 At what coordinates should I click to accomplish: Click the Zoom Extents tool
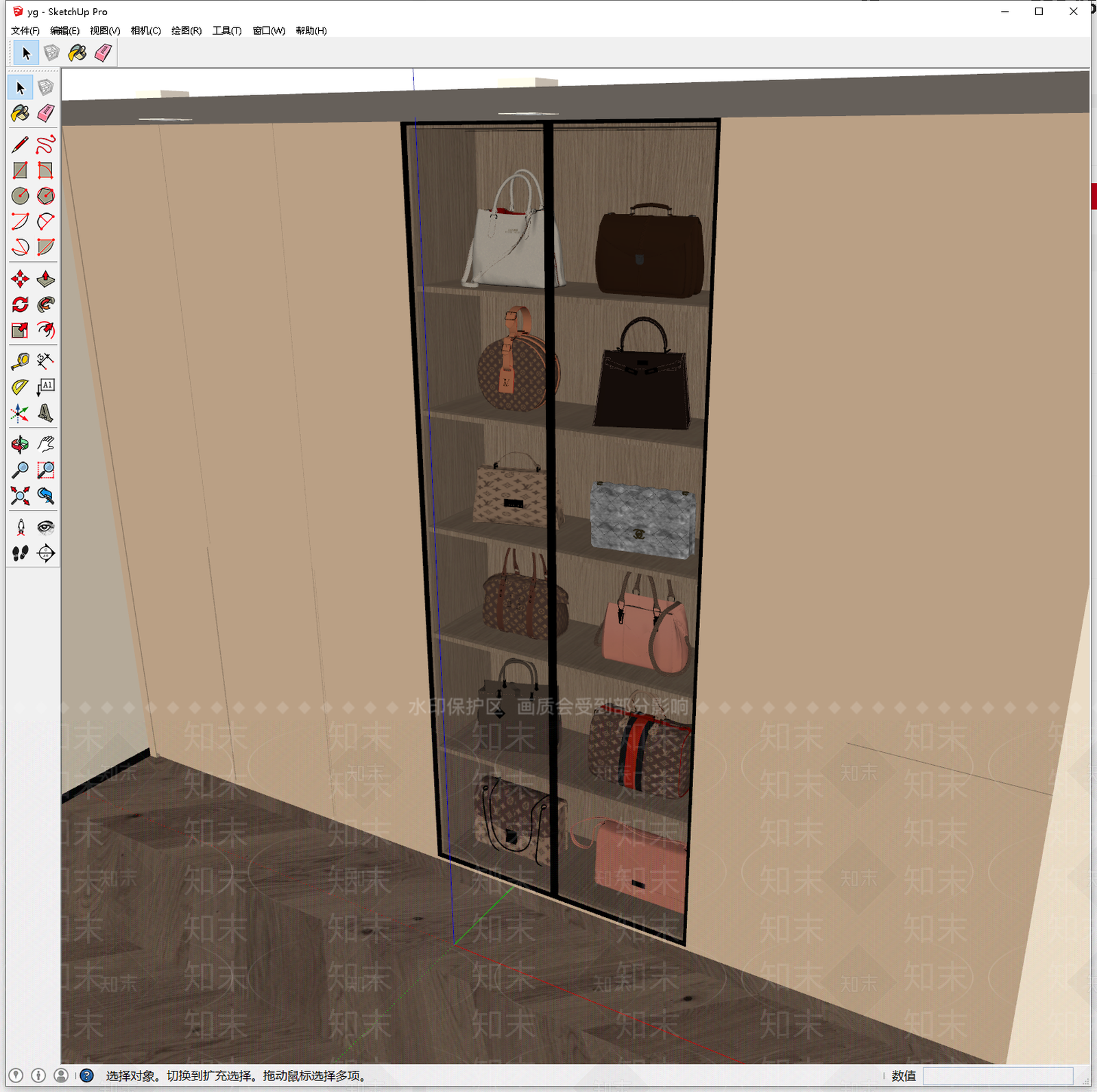click(21, 496)
